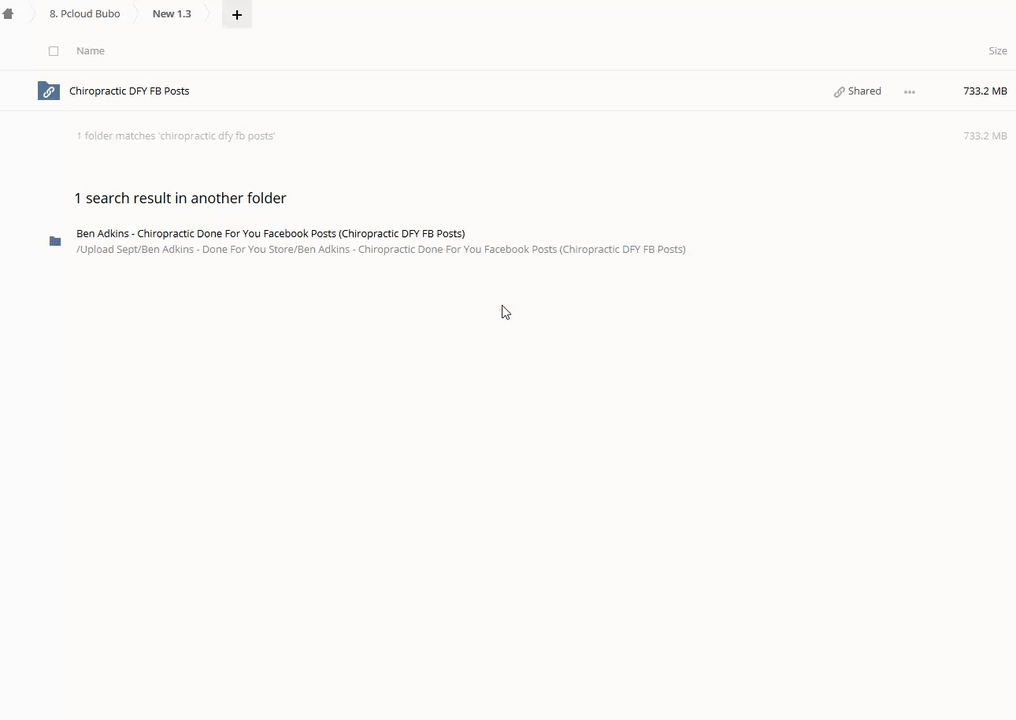Click the 733.2 MB size in folder row
The height and width of the screenshot is (720, 1016).
pyautogui.click(x=984, y=91)
